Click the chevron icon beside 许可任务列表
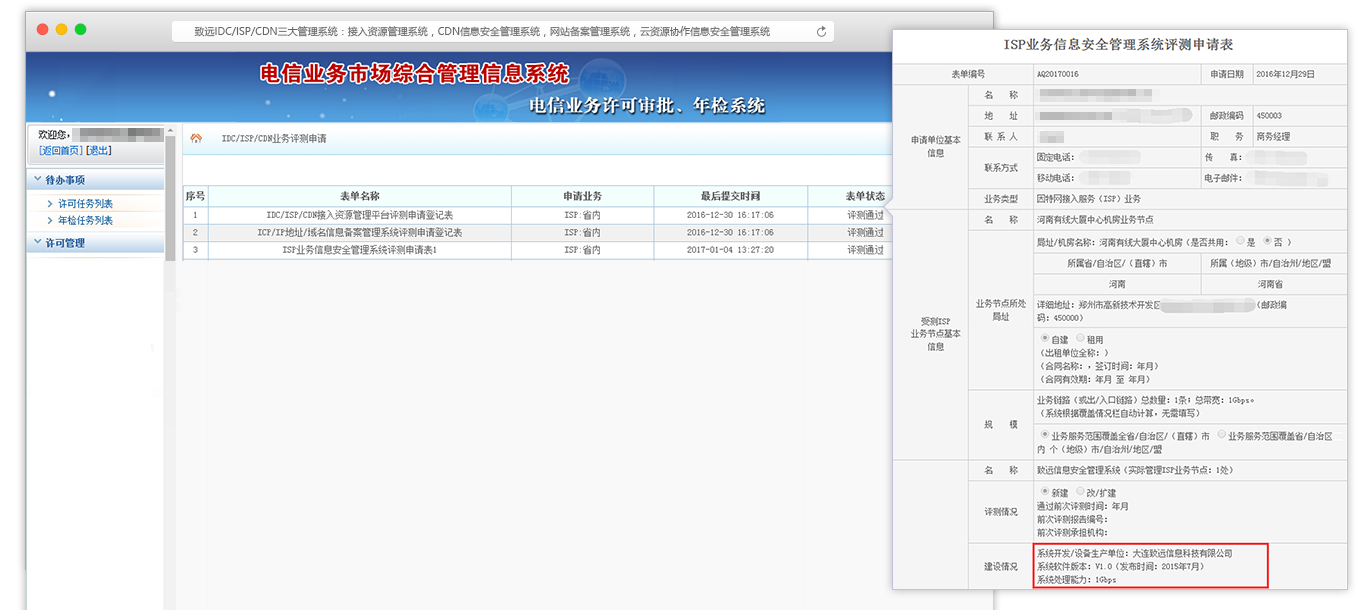 click(x=50, y=204)
